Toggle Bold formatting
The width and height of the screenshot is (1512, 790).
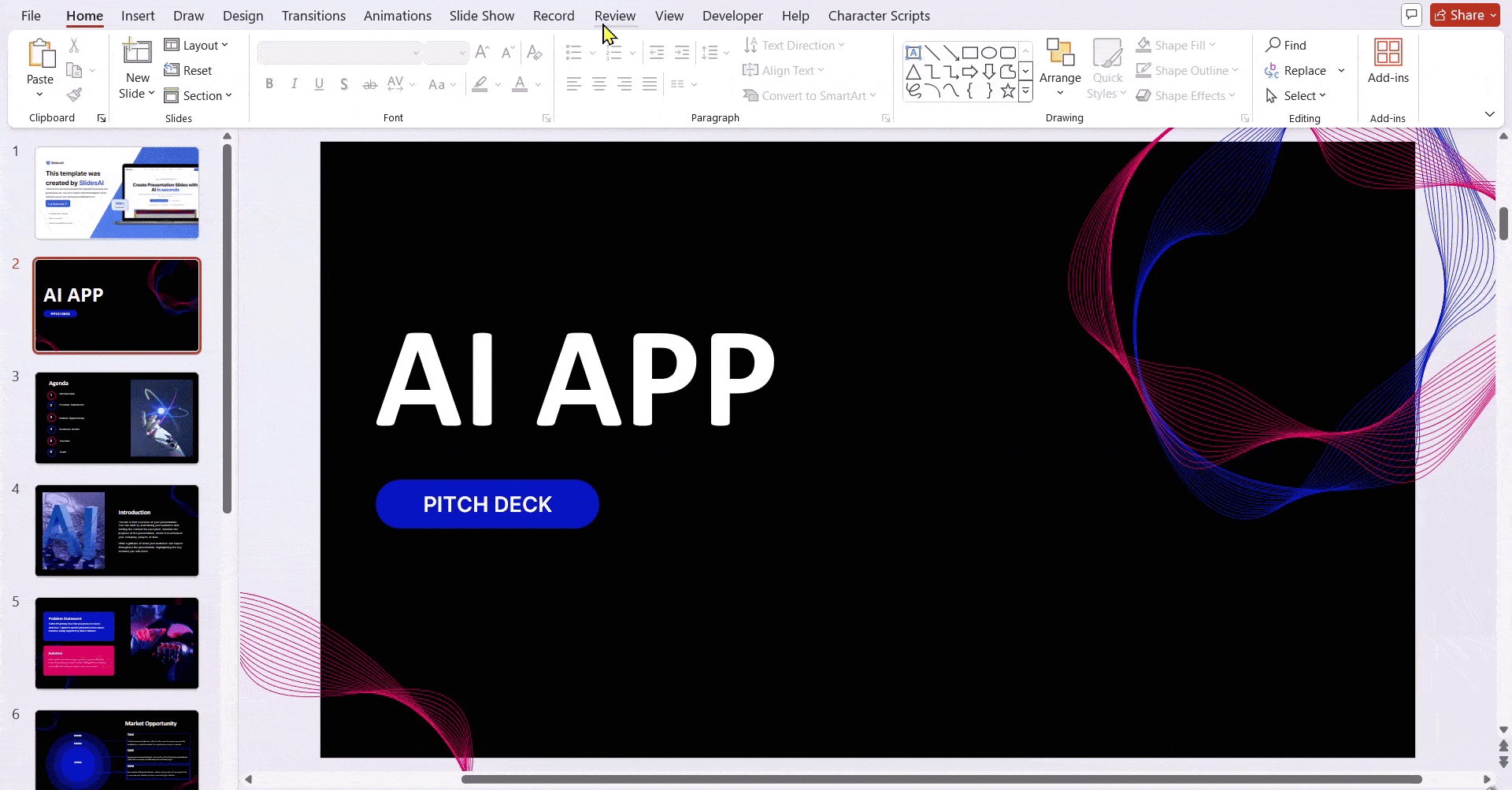click(269, 84)
